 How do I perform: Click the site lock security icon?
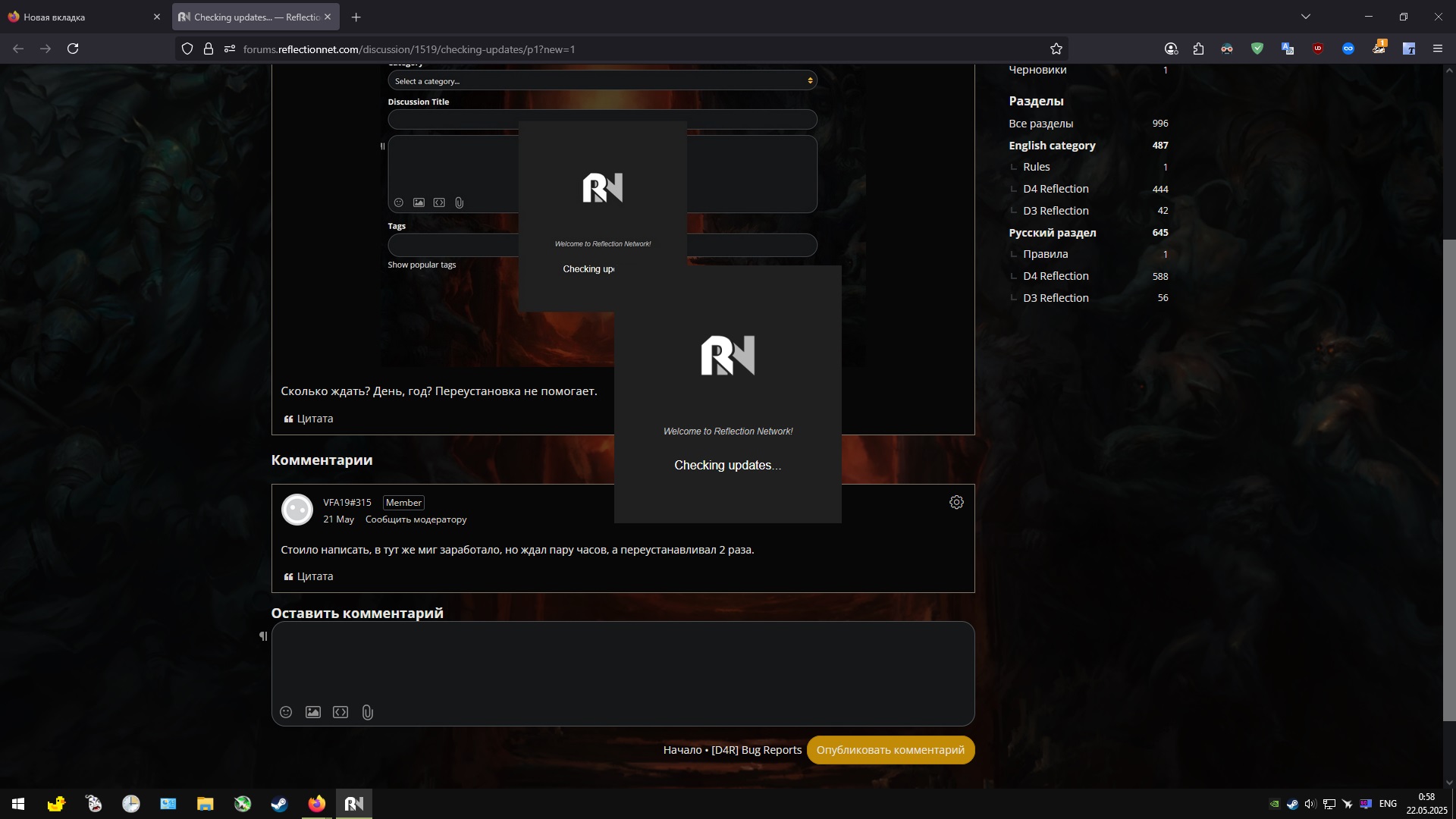(209, 49)
